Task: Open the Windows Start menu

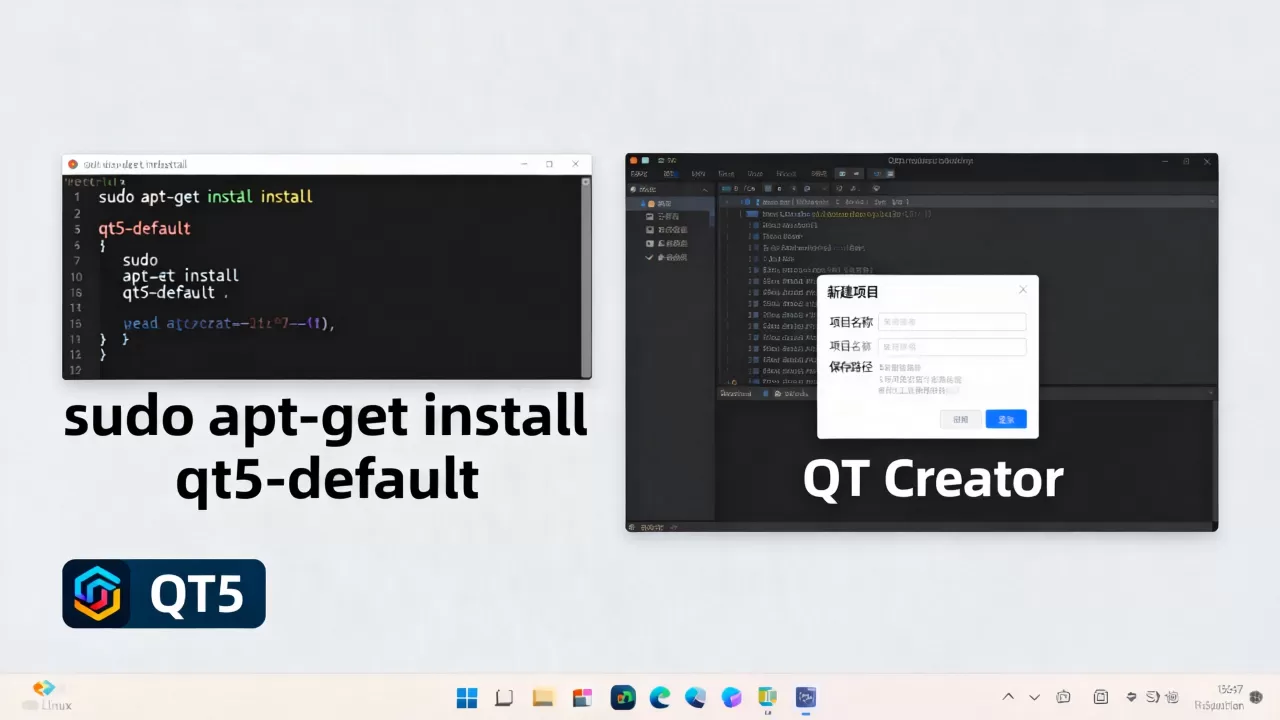Action: pos(467,697)
